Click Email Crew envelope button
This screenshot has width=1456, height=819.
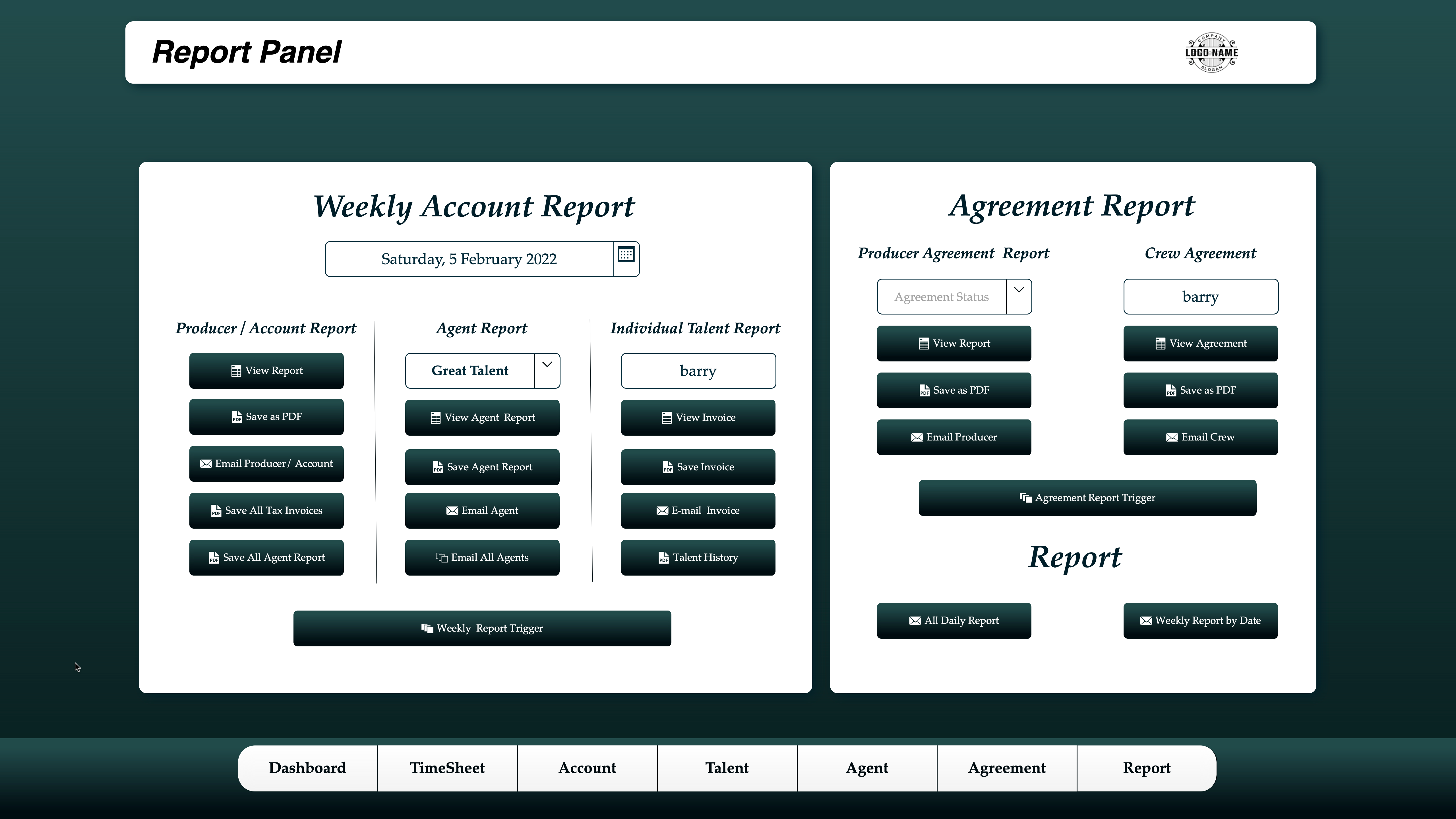(1200, 437)
